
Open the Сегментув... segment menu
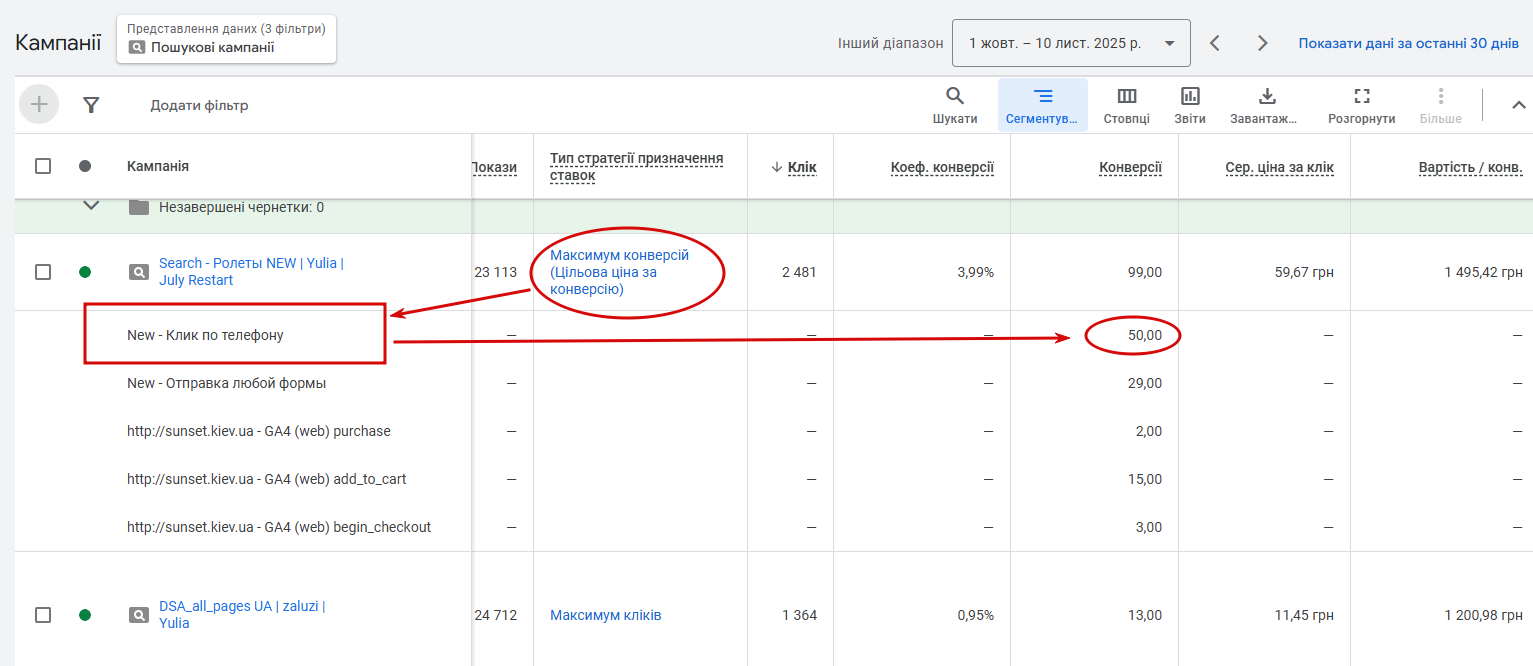tap(1043, 105)
